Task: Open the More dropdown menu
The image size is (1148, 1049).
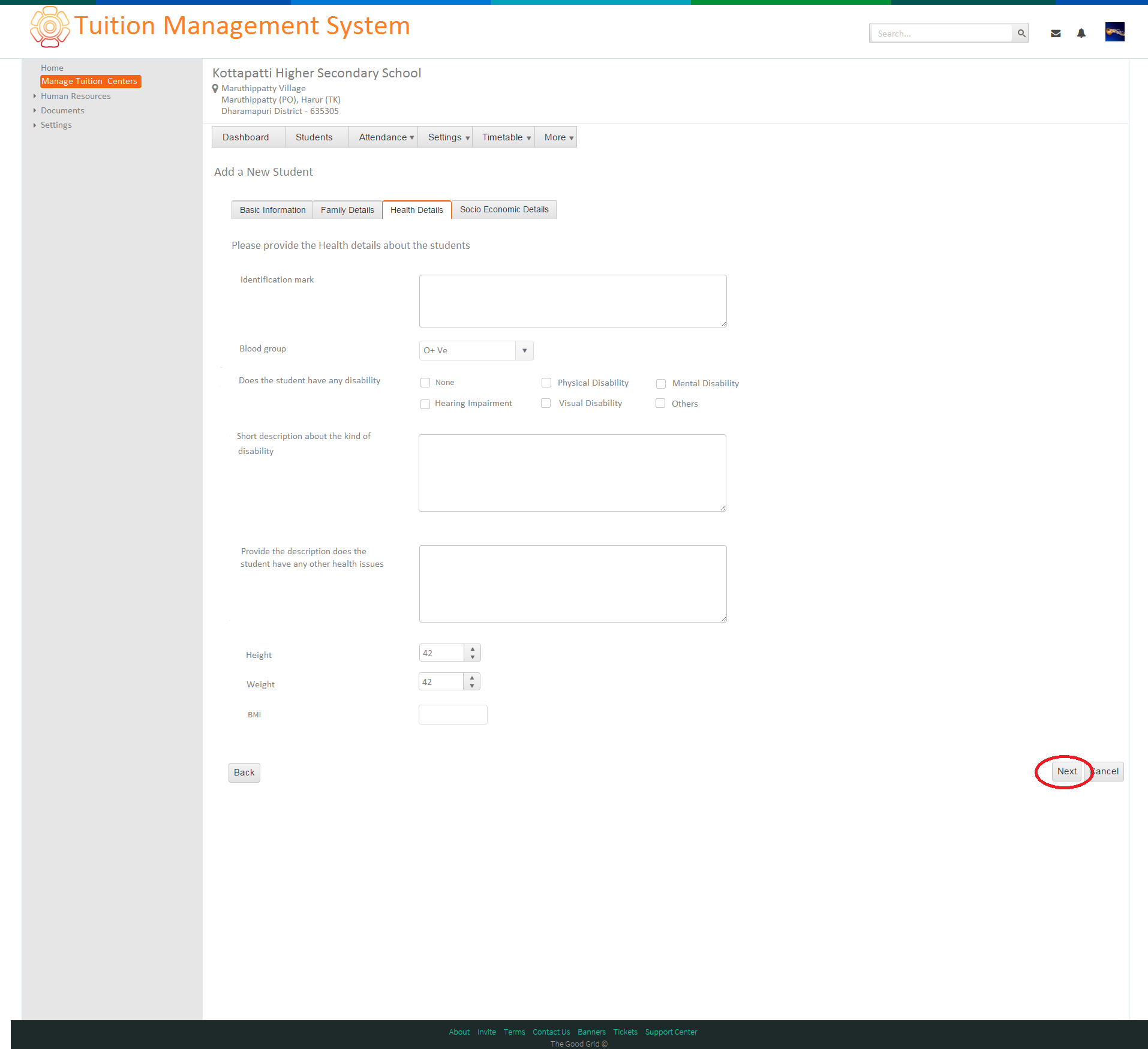Action: tap(556, 137)
